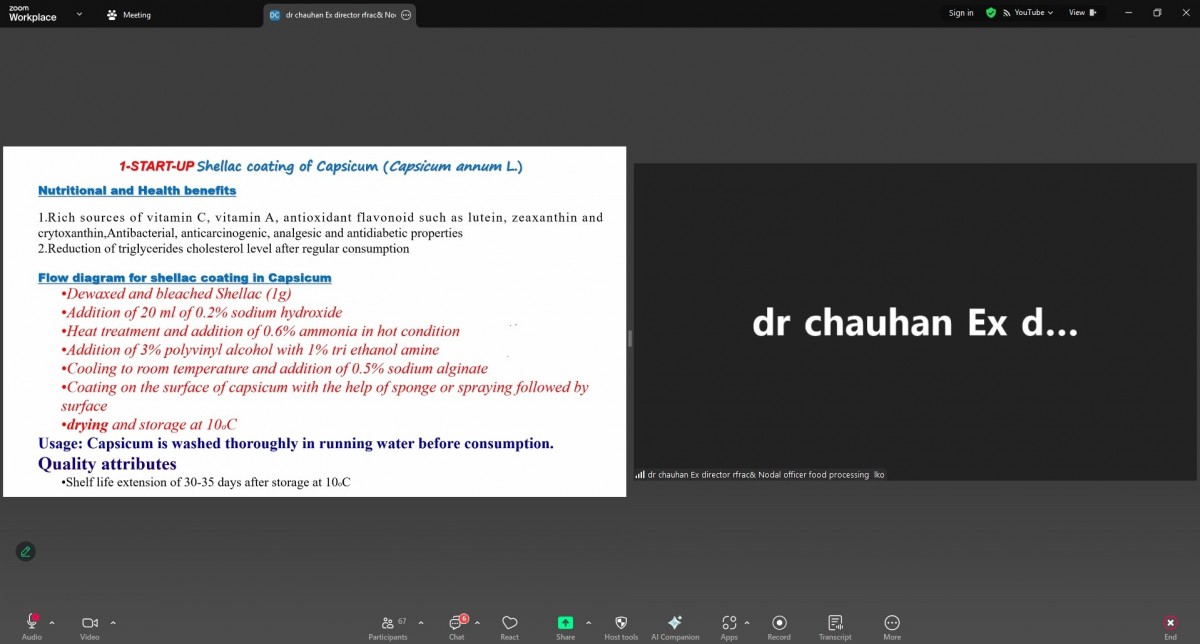Open the View layout menu
The image size is (1200, 644).
[1082, 13]
